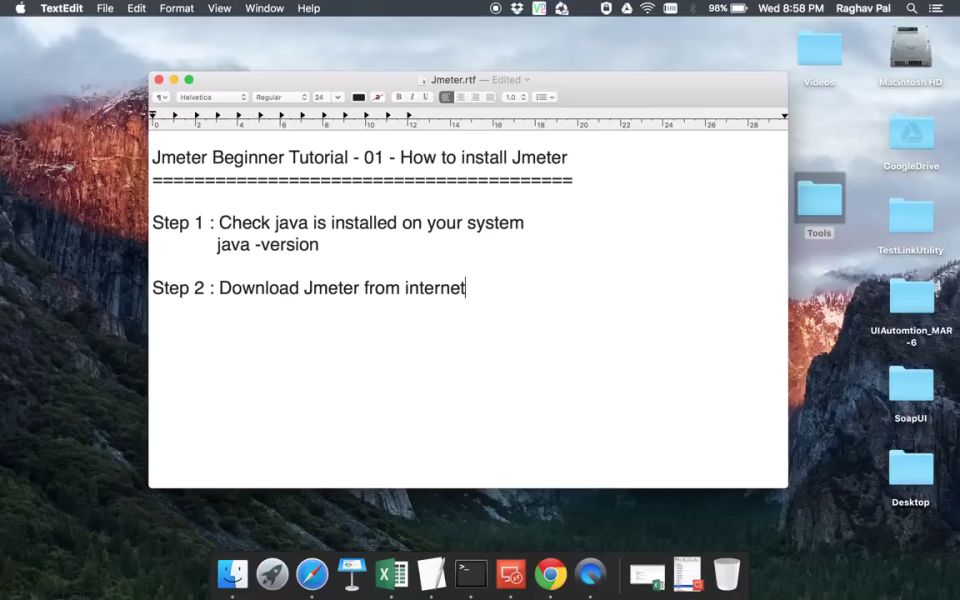
Task: Expand the Edited title chevron
Action: click(527, 80)
